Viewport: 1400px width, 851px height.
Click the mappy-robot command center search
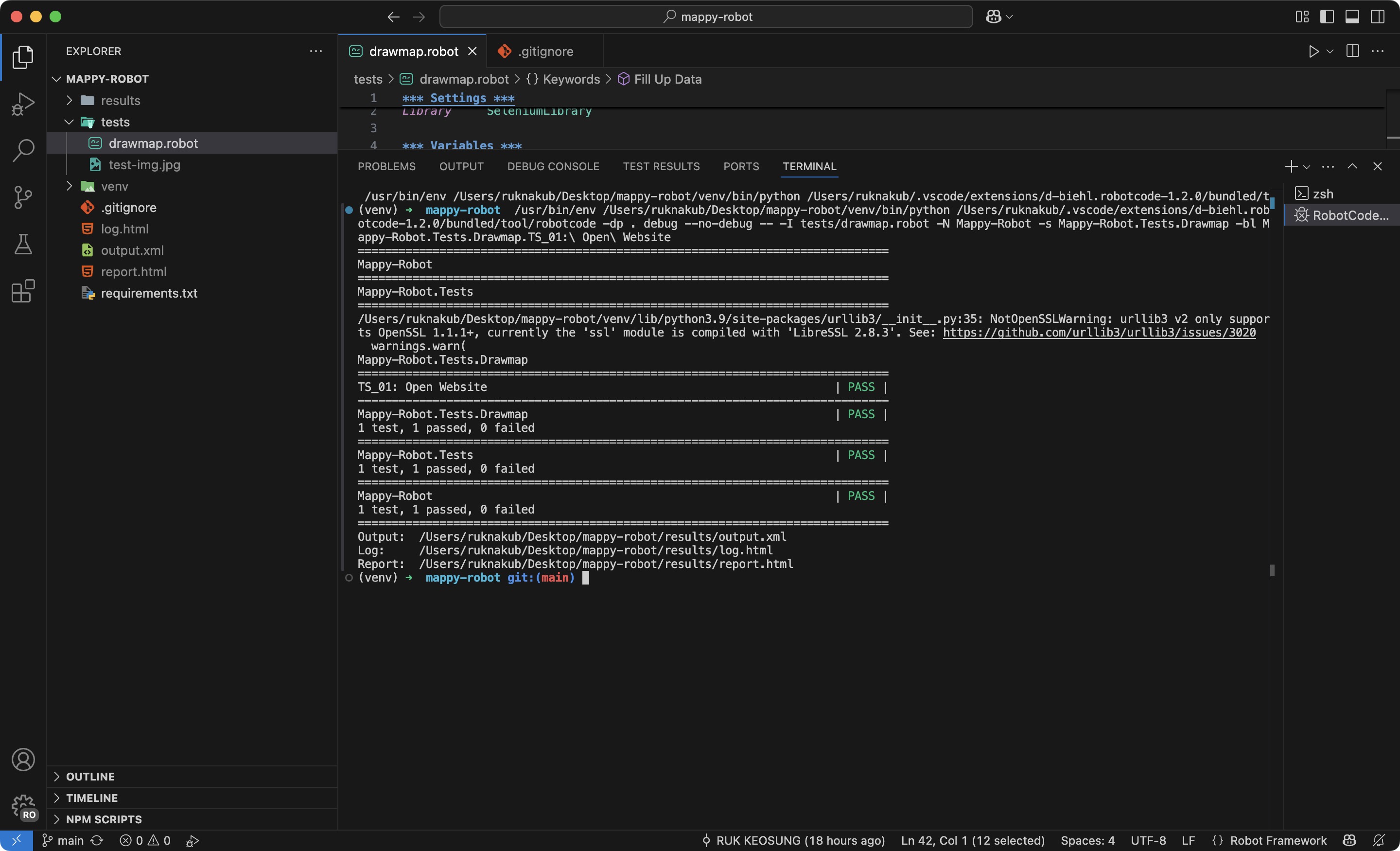point(706,17)
